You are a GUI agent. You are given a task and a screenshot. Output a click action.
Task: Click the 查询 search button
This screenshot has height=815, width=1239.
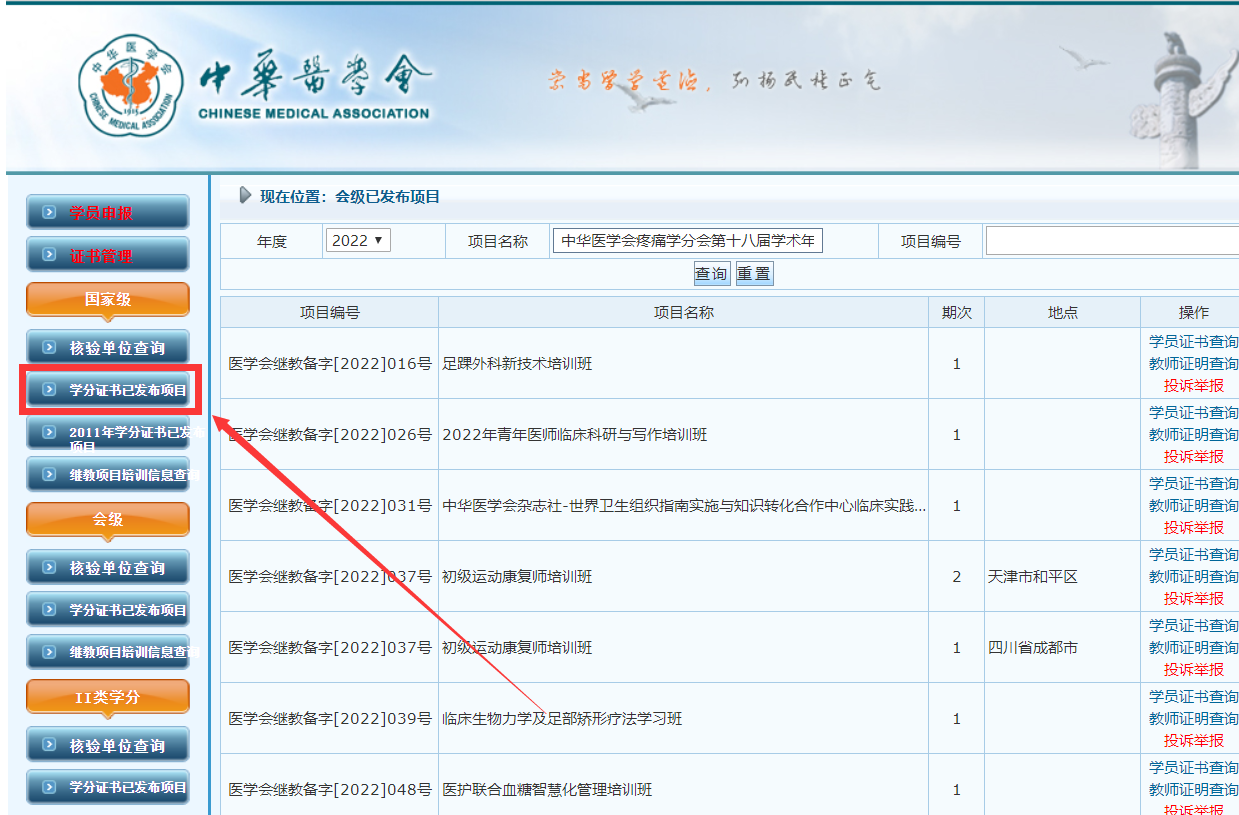pyautogui.click(x=712, y=274)
